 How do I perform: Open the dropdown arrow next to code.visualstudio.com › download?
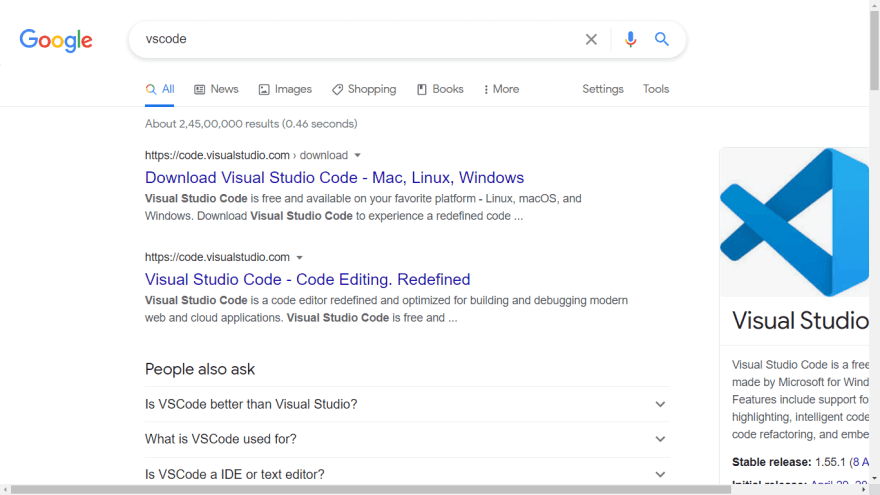(x=358, y=155)
